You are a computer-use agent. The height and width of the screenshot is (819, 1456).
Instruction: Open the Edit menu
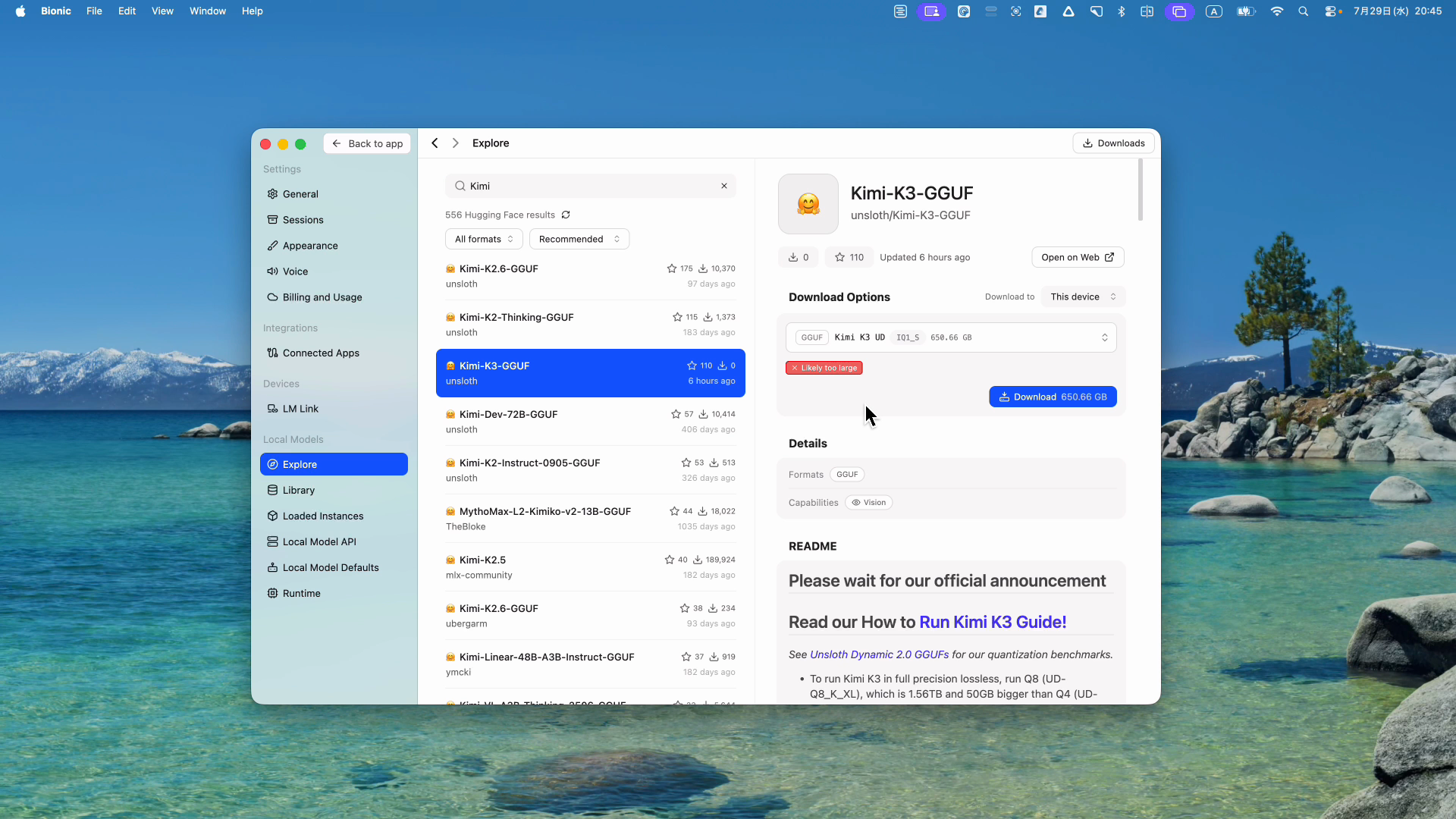point(127,11)
